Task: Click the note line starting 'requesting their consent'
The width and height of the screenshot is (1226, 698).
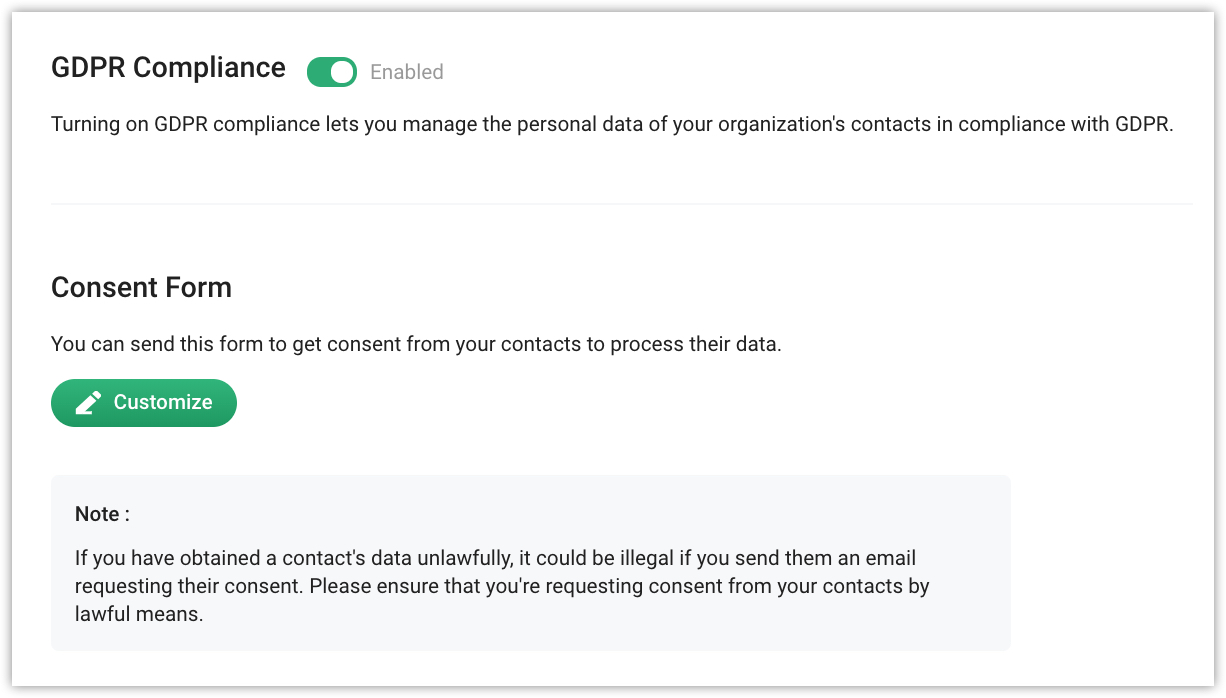Action: 502,586
